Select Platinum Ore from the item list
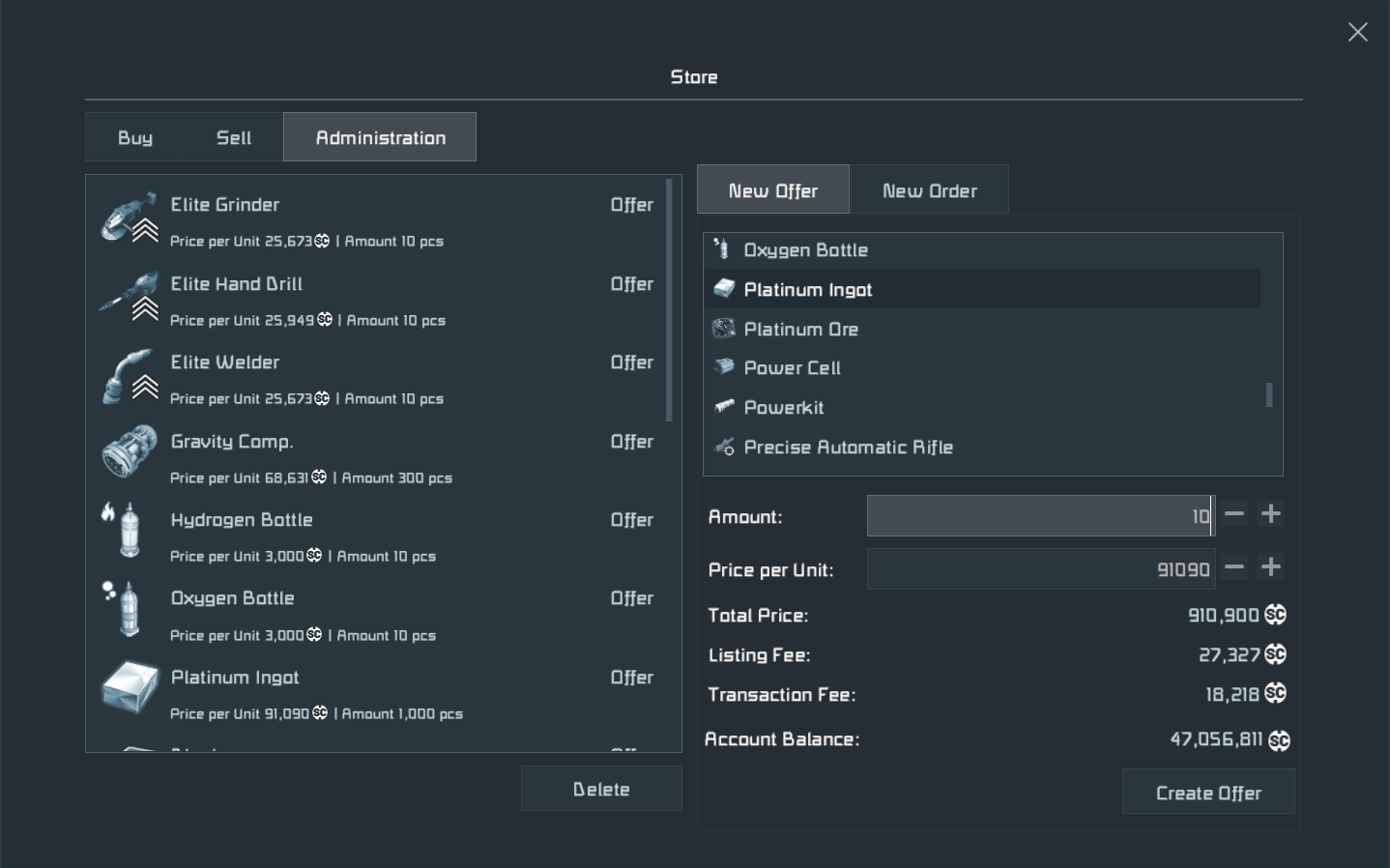The width and height of the screenshot is (1390, 868). (801, 330)
